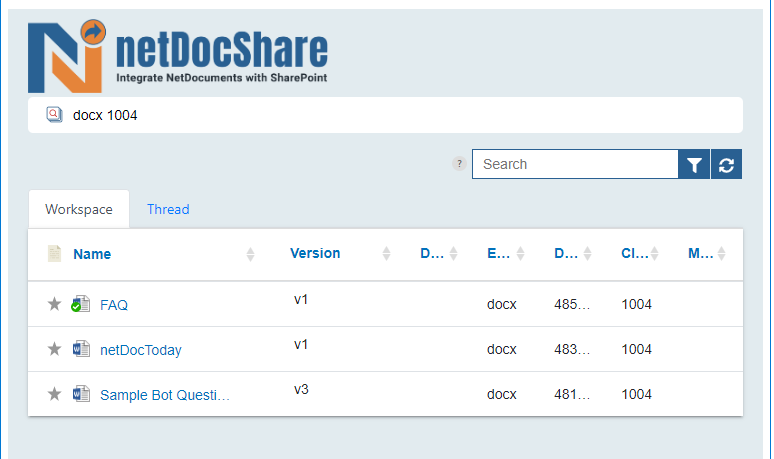The height and width of the screenshot is (459, 774).
Task: Click the filter funnel icon
Action: (x=694, y=164)
